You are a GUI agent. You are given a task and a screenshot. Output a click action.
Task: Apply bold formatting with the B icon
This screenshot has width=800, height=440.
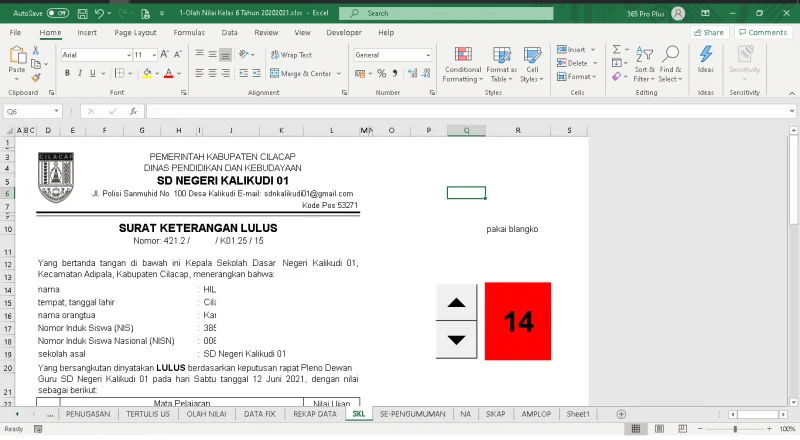(67, 73)
